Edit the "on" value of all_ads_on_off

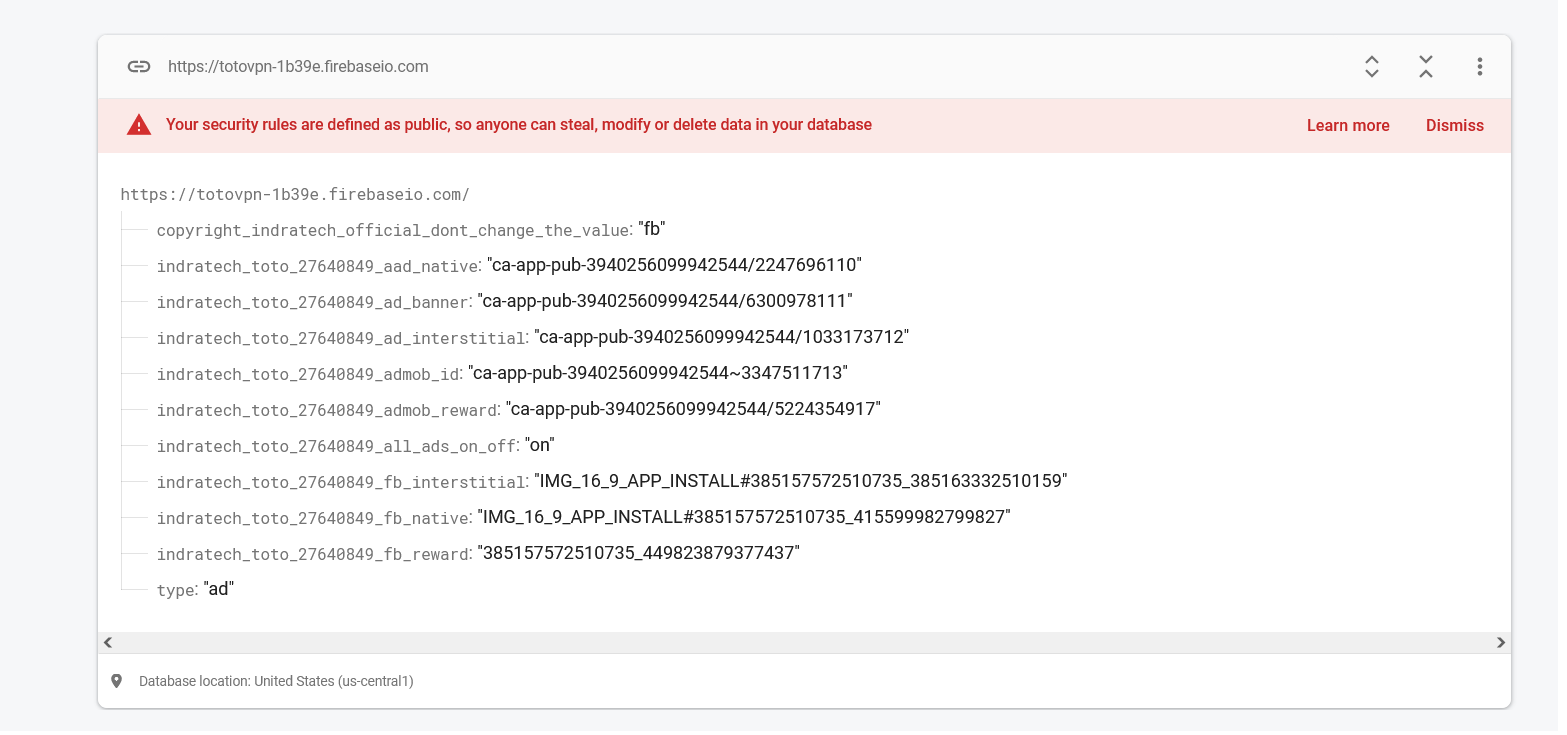pos(540,445)
